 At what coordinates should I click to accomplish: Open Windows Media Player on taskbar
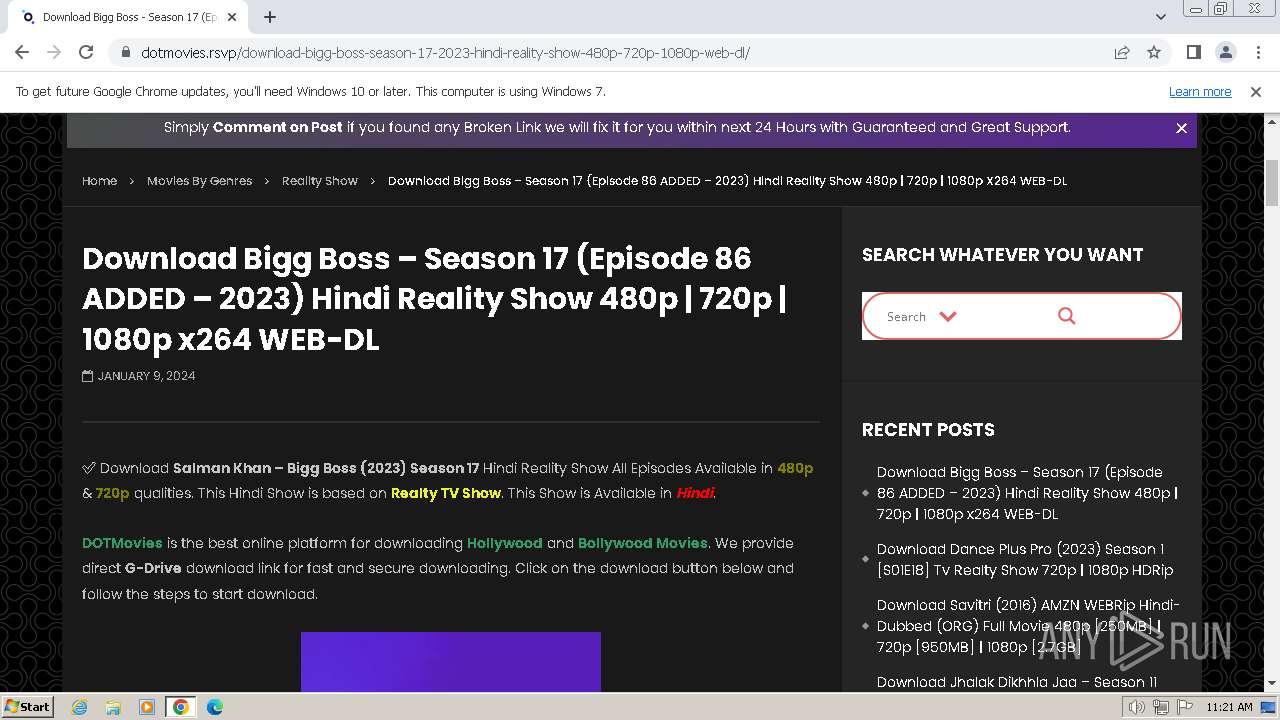pyautogui.click(x=147, y=707)
